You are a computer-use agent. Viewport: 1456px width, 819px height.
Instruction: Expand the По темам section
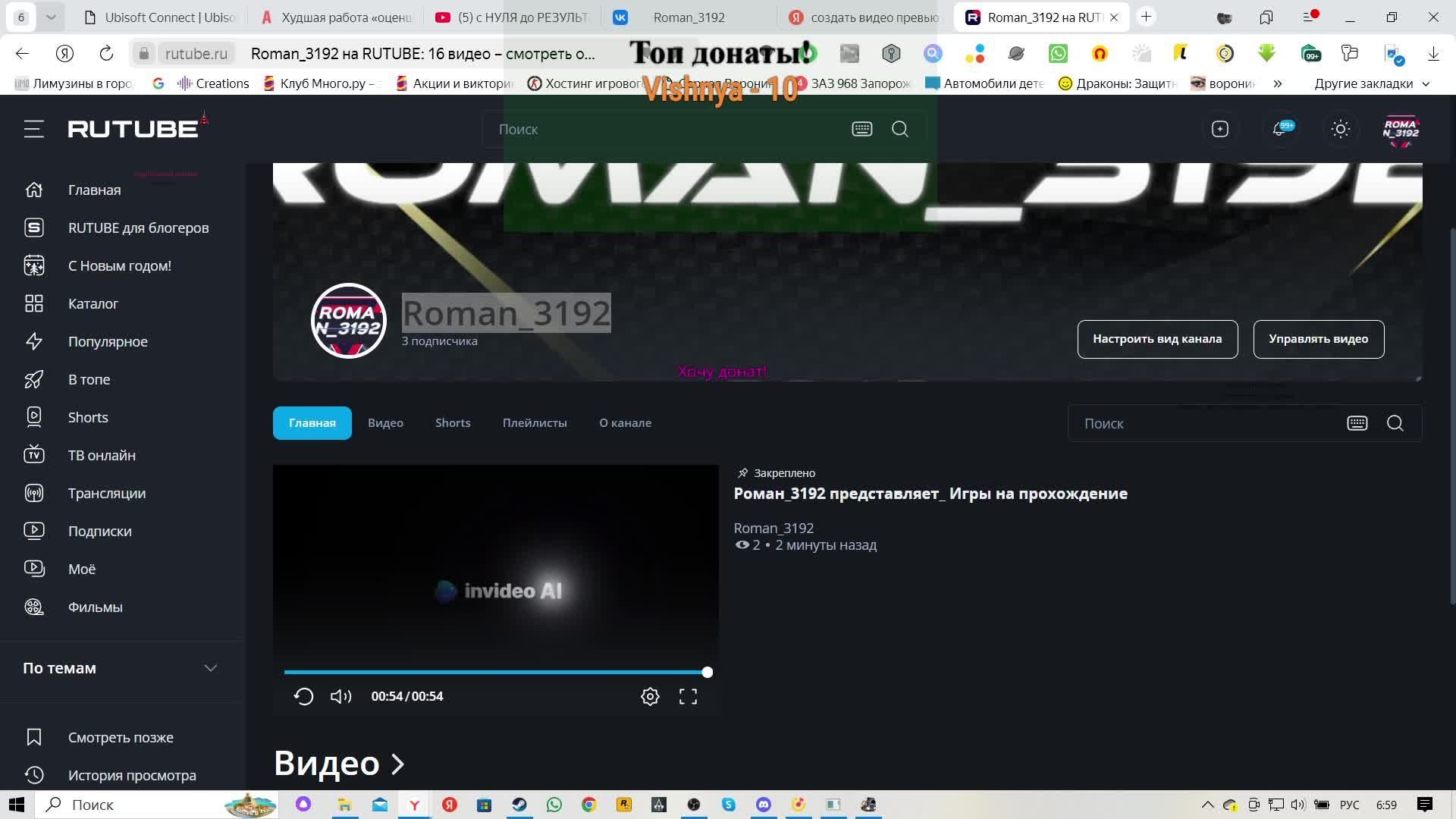tap(210, 668)
